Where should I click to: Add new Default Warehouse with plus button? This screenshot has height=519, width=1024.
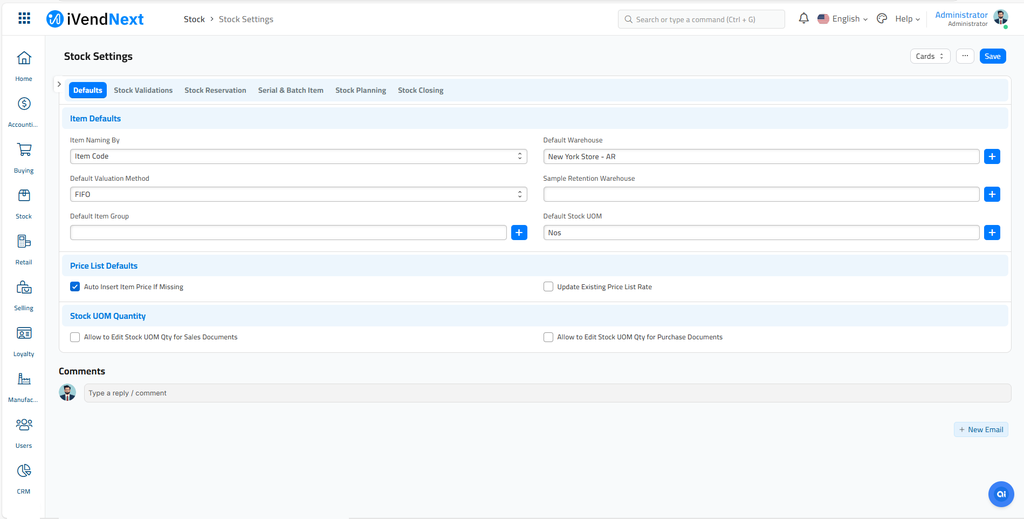[x=992, y=157]
